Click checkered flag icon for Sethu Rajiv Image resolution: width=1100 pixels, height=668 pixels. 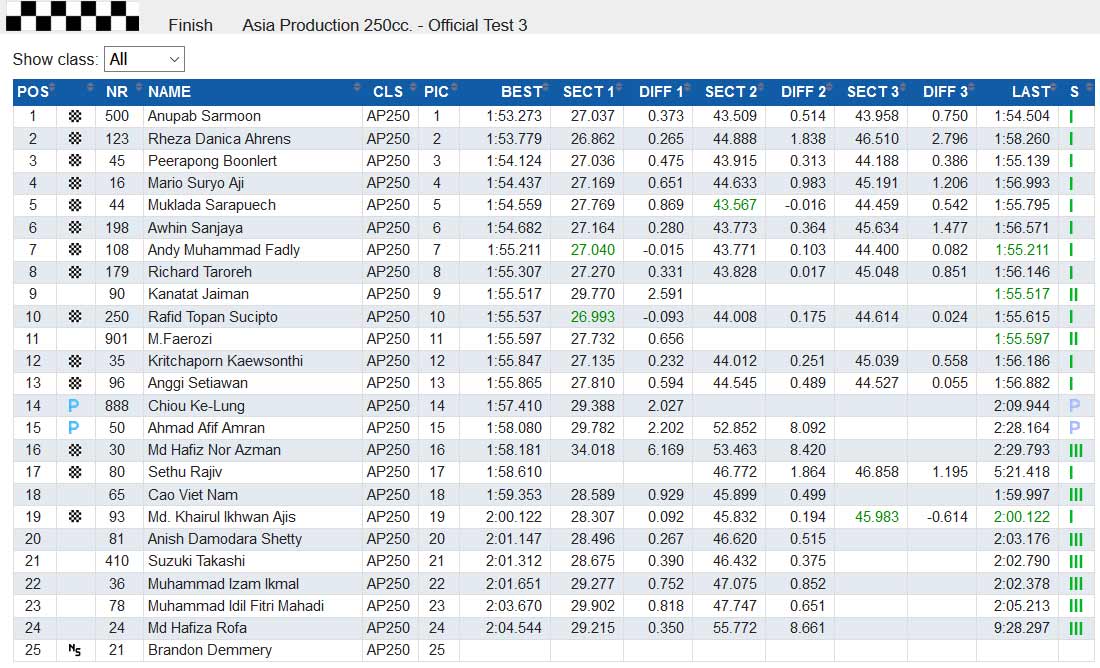[x=75, y=472]
